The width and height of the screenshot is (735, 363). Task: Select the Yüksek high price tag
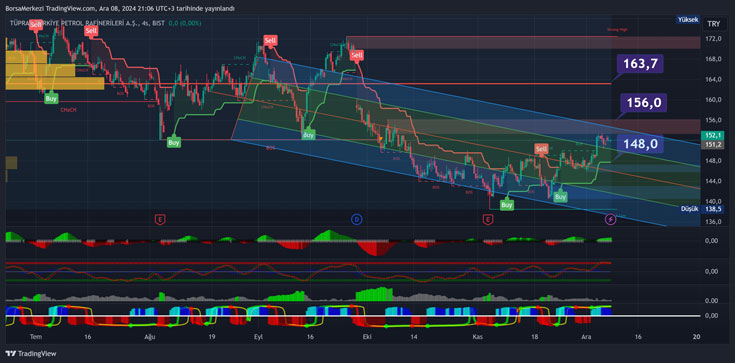point(688,20)
